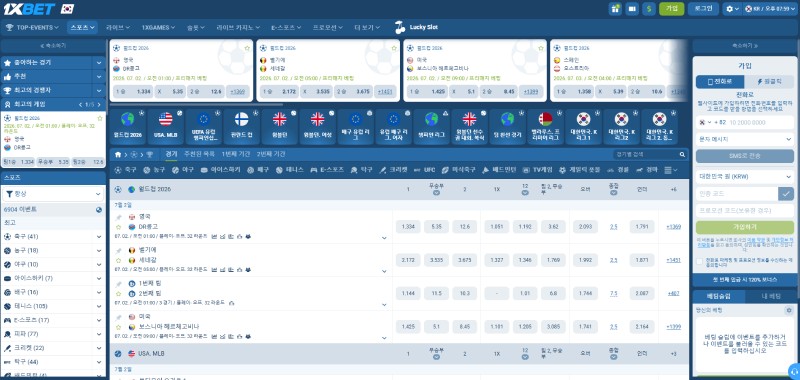Click the green 가입 button in header
The height and width of the screenshot is (380, 800).
(671, 9)
